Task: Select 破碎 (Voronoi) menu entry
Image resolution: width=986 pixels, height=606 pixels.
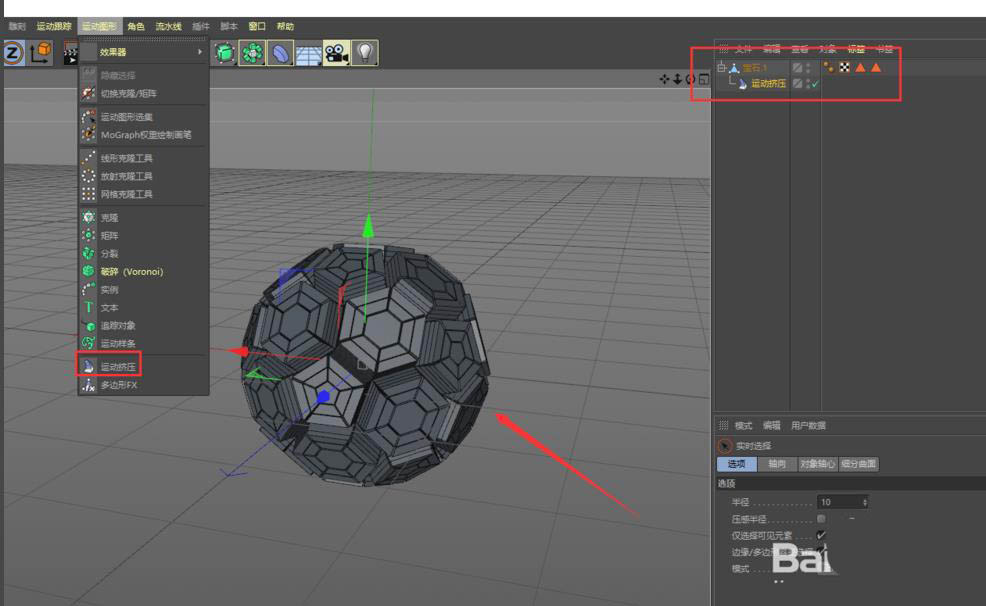Action: tap(131, 271)
